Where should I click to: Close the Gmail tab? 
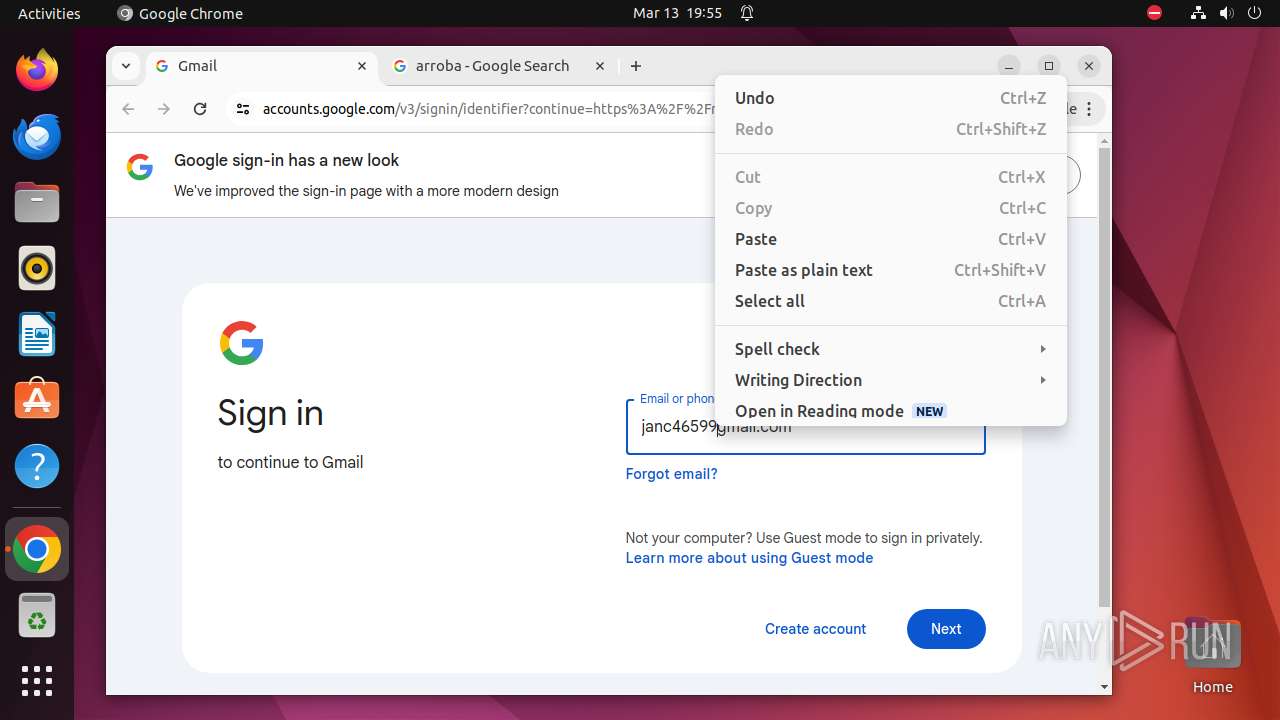click(x=362, y=66)
